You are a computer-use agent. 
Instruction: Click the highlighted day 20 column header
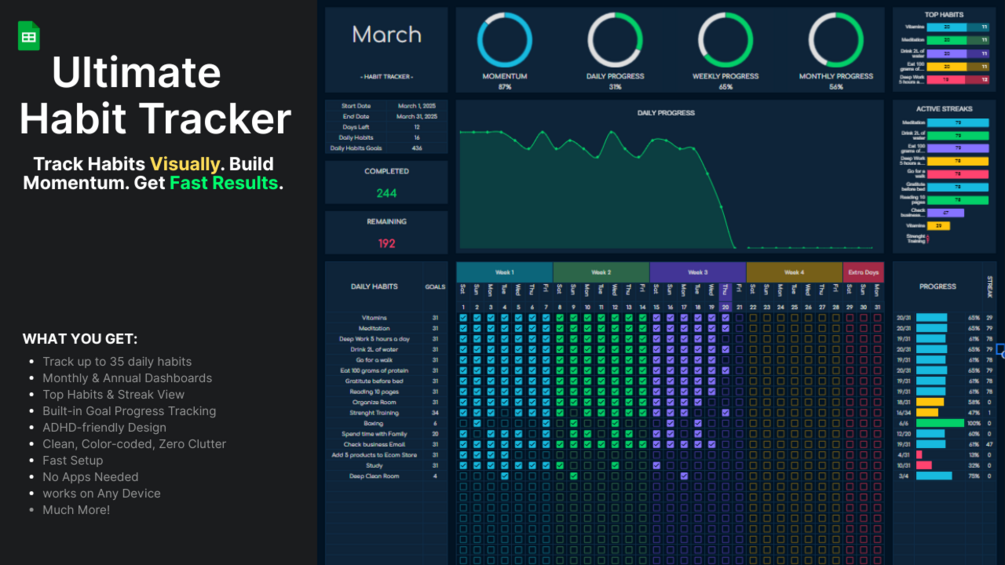click(726, 298)
